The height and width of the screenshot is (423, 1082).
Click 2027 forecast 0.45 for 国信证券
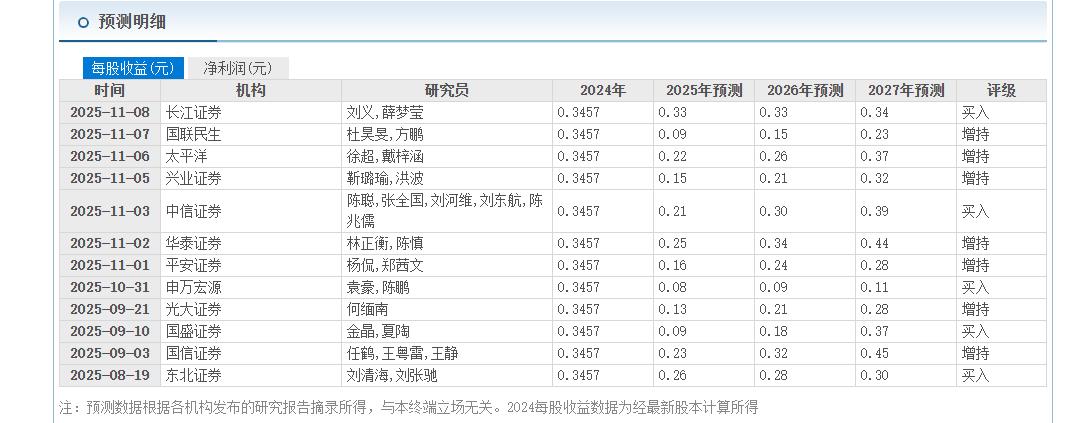click(x=874, y=354)
